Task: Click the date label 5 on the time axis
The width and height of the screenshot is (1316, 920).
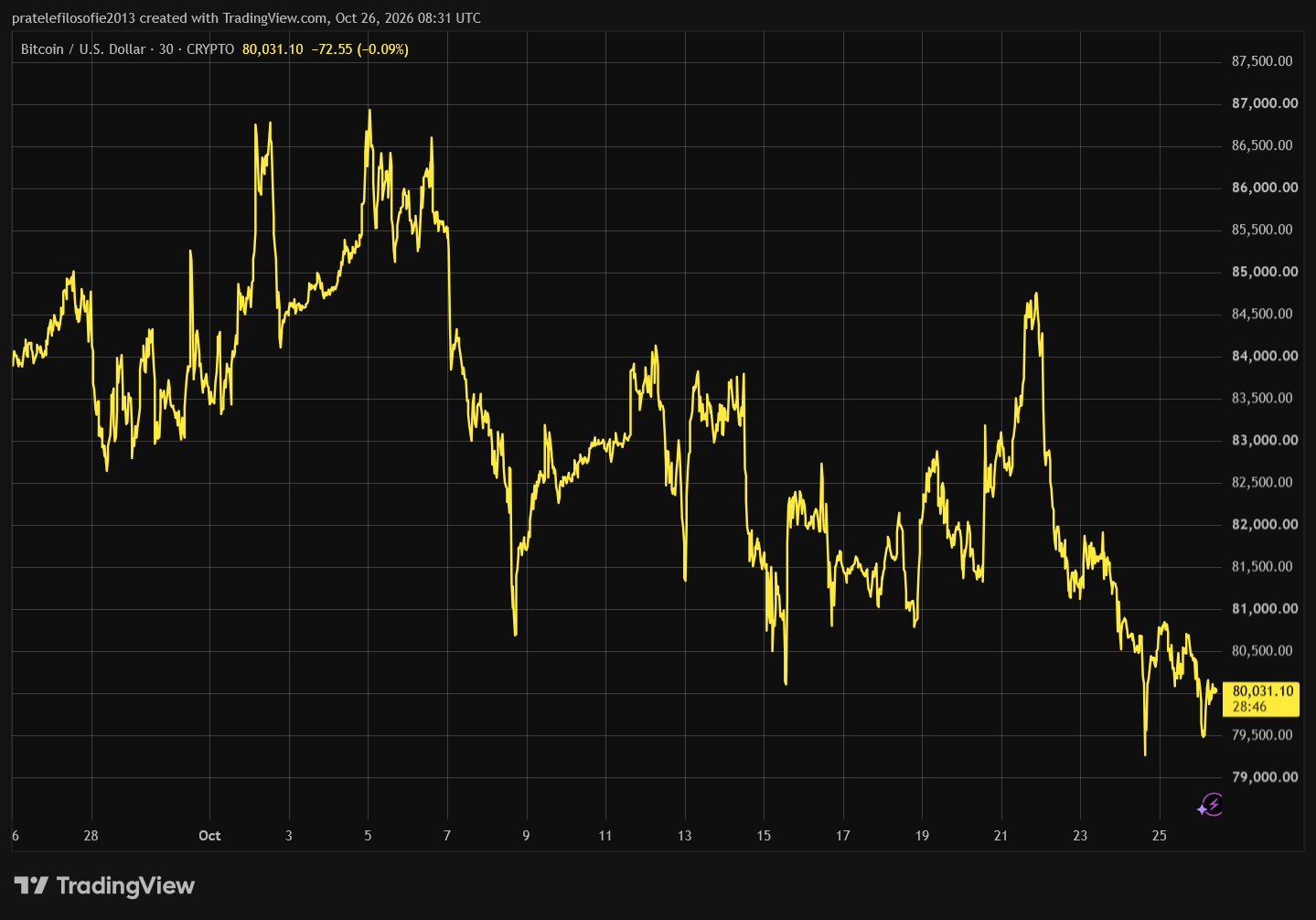Action: pyautogui.click(x=368, y=836)
